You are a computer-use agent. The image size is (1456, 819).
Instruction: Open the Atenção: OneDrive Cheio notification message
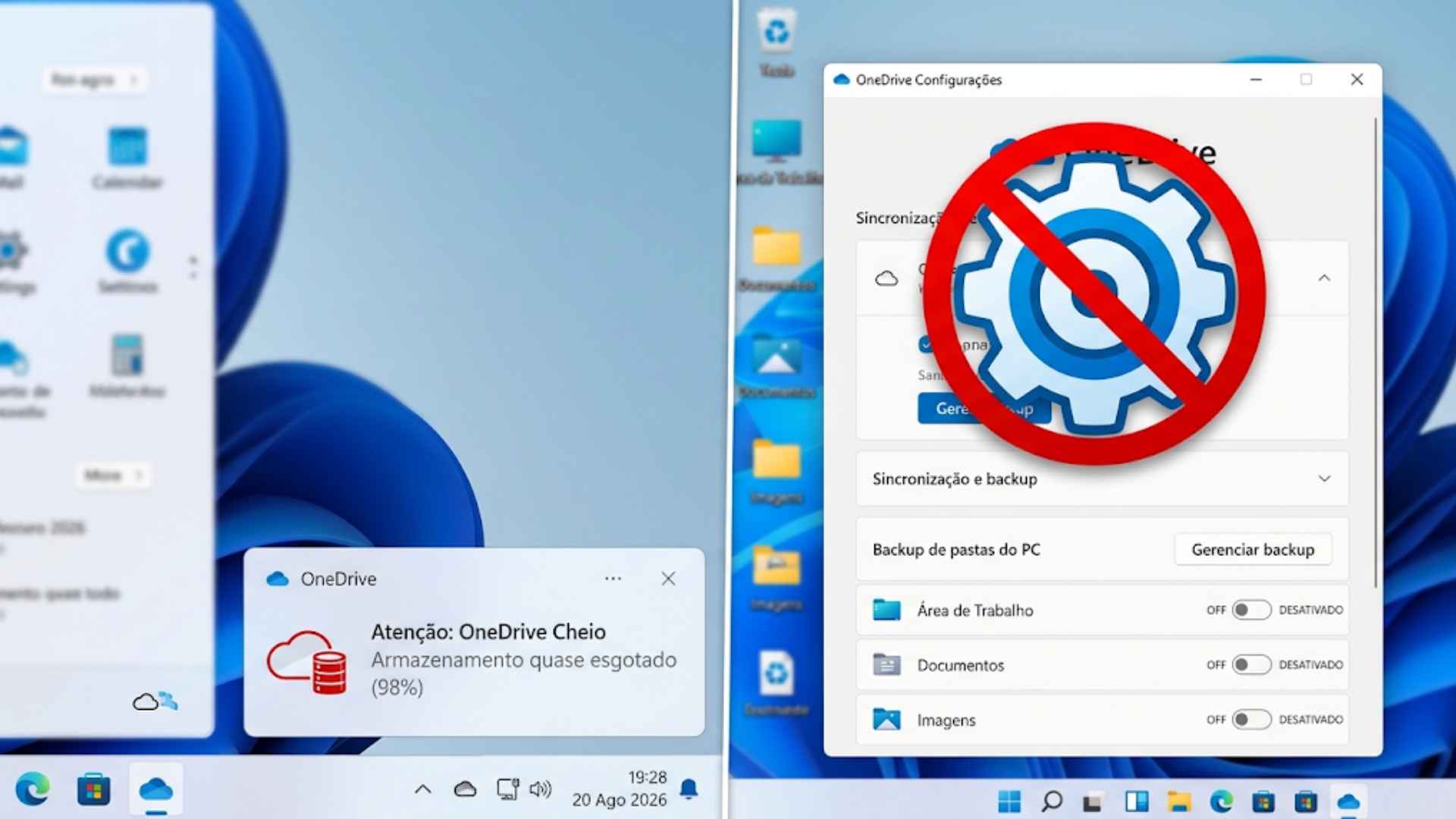click(523, 659)
